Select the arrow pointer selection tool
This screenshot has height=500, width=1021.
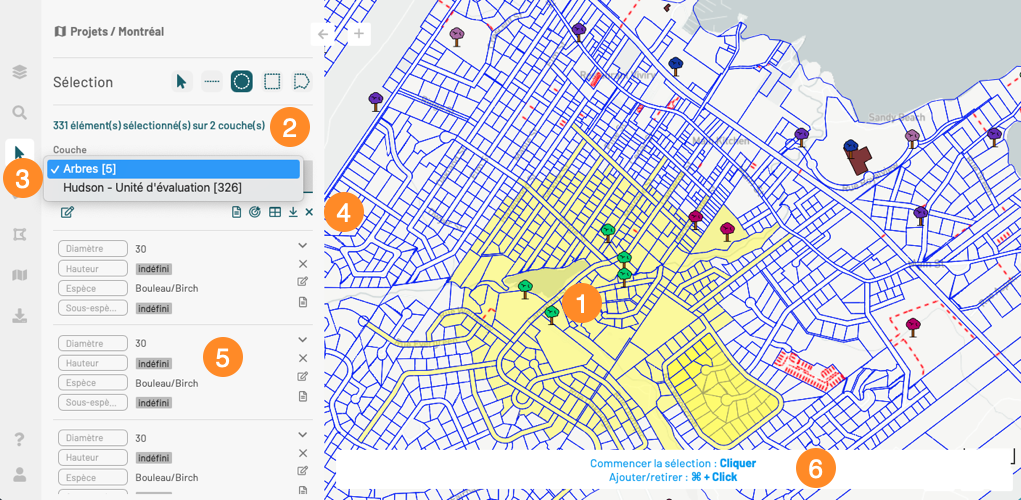pyautogui.click(x=181, y=82)
